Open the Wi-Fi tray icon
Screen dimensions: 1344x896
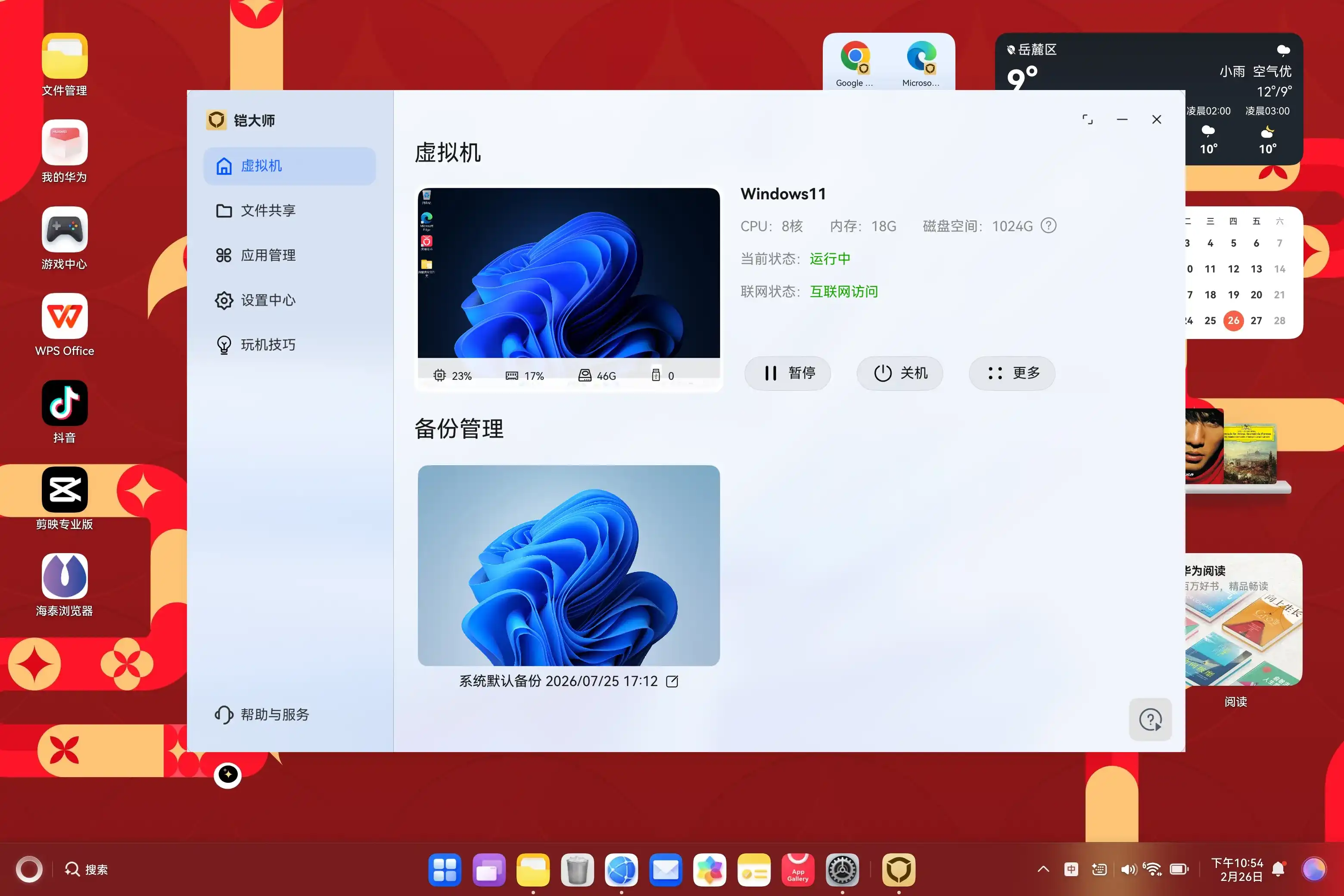[1153, 869]
